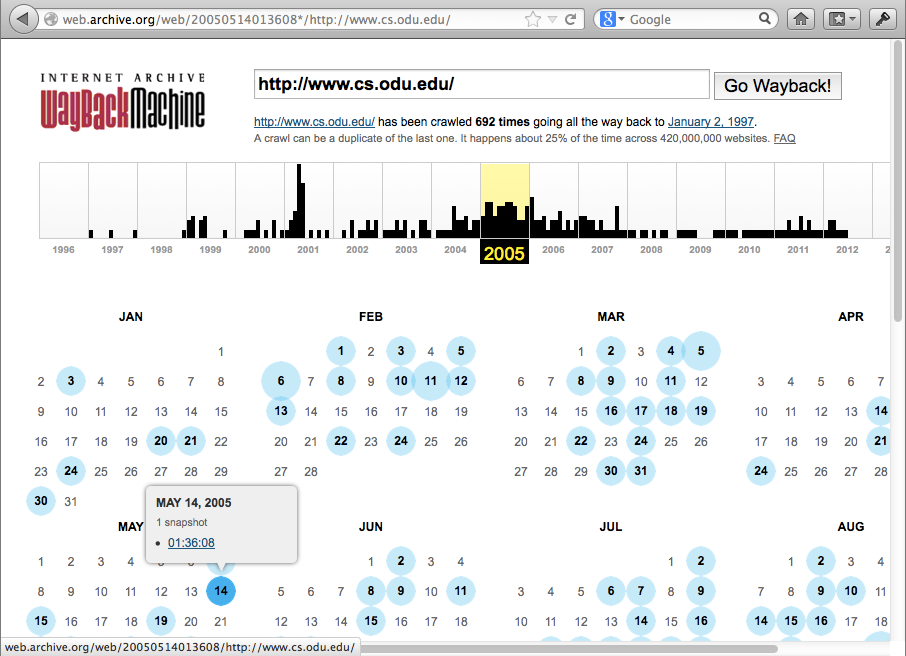The height and width of the screenshot is (656, 906).
Task: Select 2012 in the timeline
Action: (x=847, y=250)
